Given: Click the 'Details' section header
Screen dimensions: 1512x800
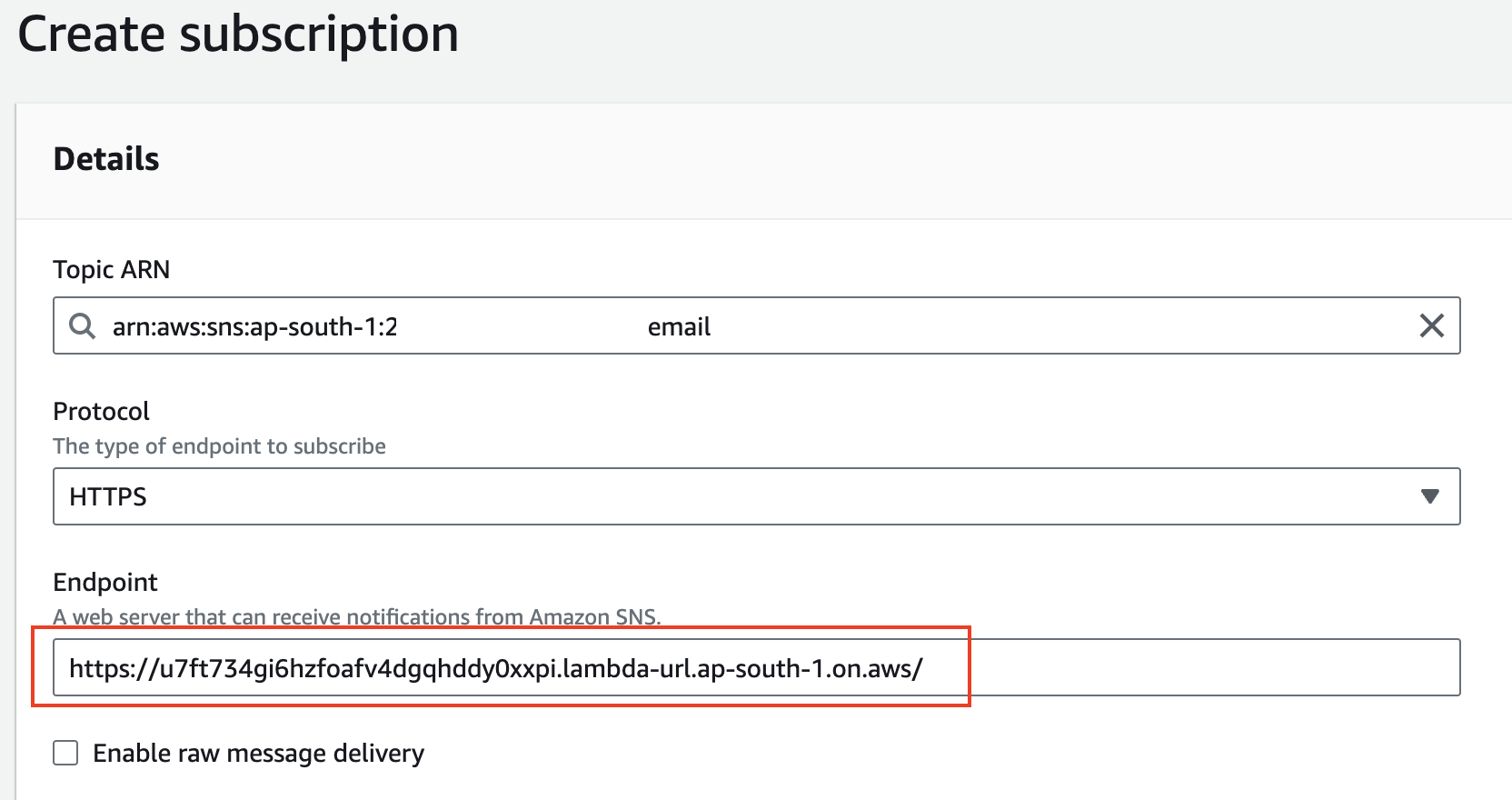Looking at the screenshot, I should click(x=106, y=159).
